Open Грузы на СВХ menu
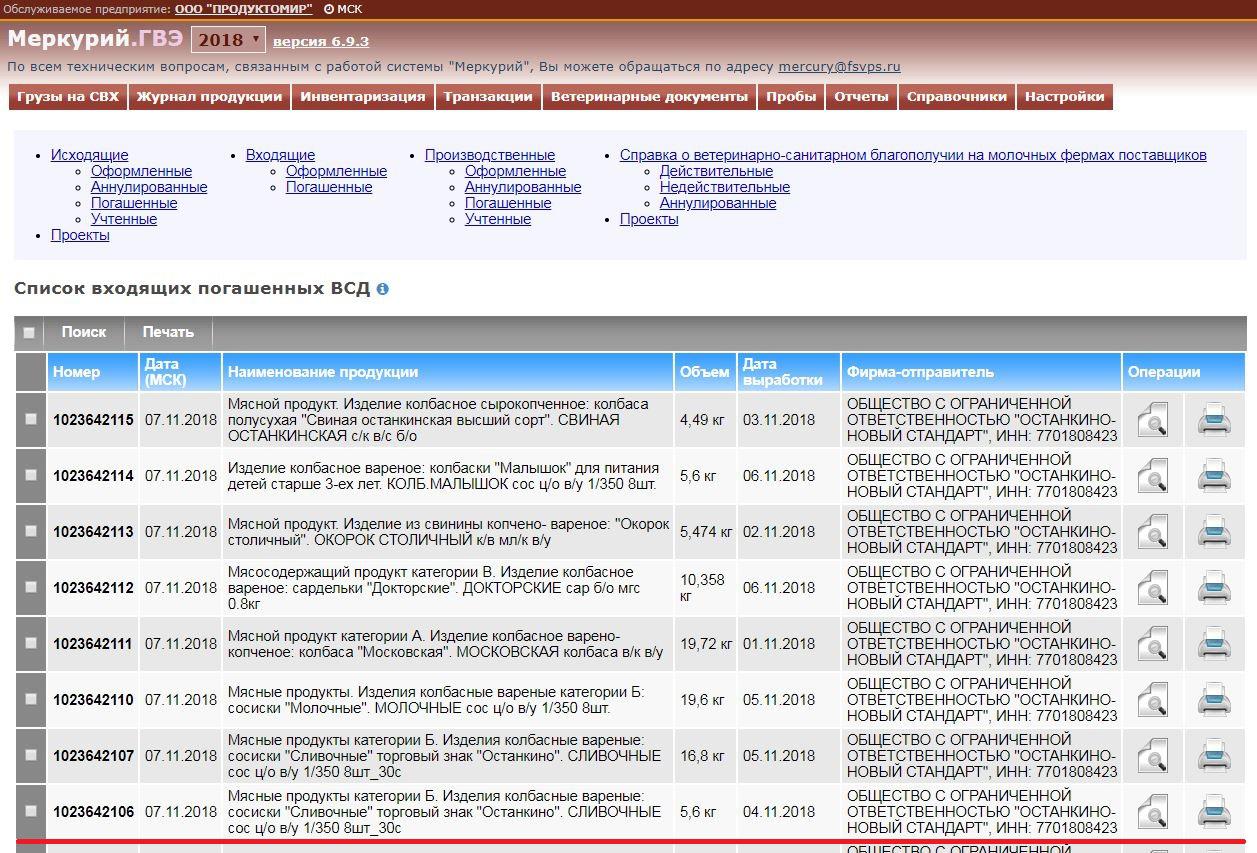Screen dimensions: 1257x853 [68, 97]
